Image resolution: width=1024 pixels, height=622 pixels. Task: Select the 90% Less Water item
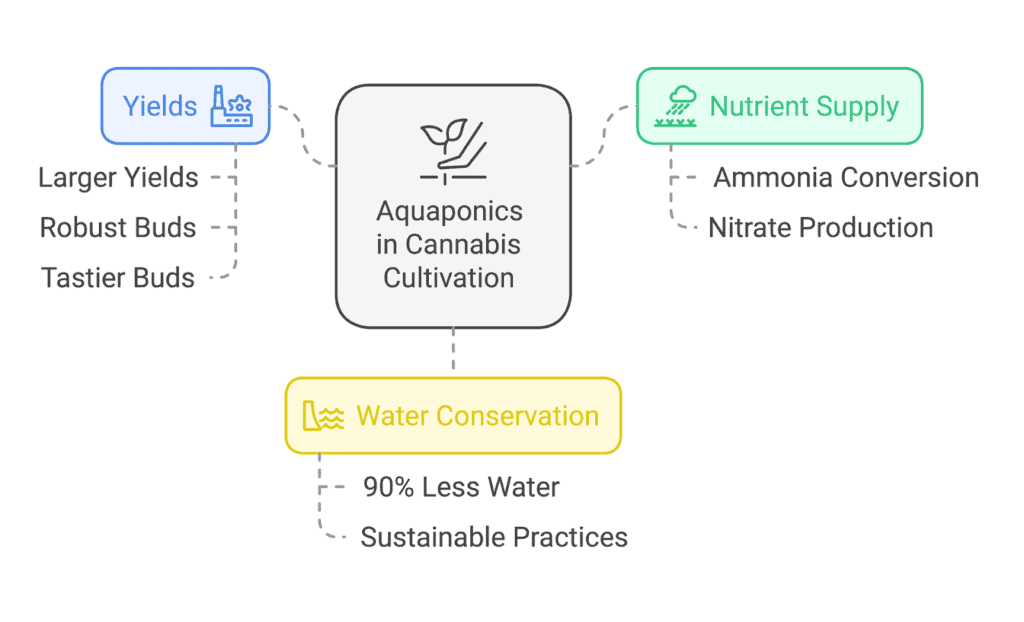pyautogui.click(x=462, y=487)
